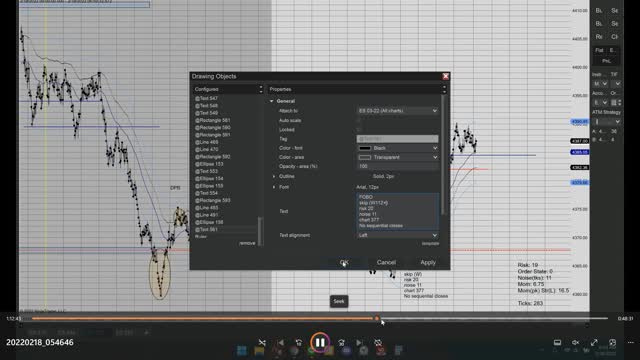This screenshot has width=640, height=360.
Task: Adjust the order quantity stepper
Action: tap(620, 102)
